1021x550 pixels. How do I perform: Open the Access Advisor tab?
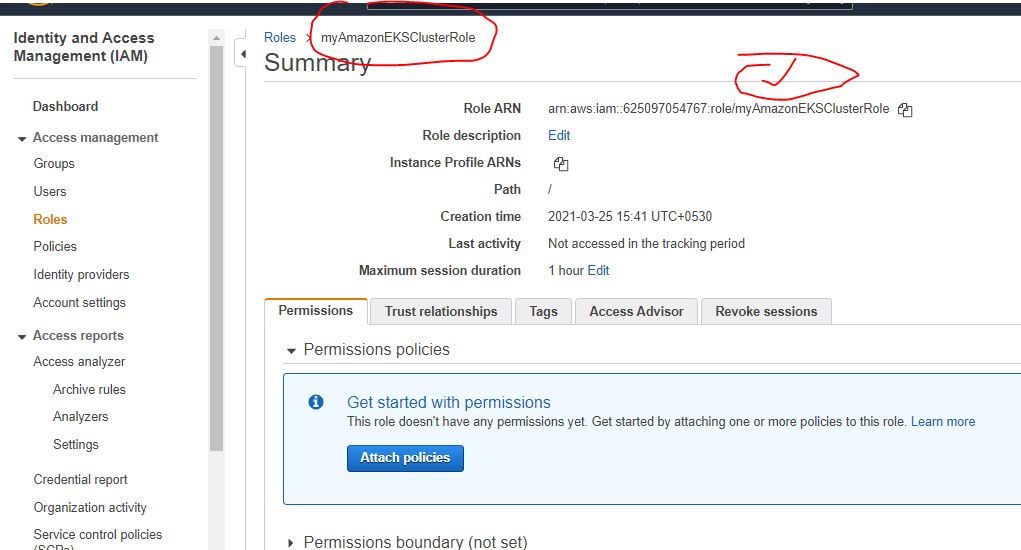click(x=636, y=311)
